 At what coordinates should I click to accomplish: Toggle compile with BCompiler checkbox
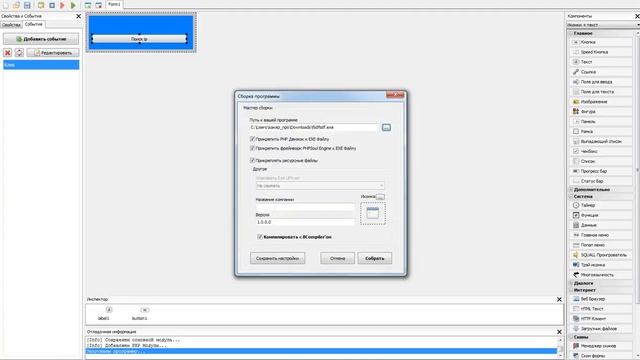point(260,237)
